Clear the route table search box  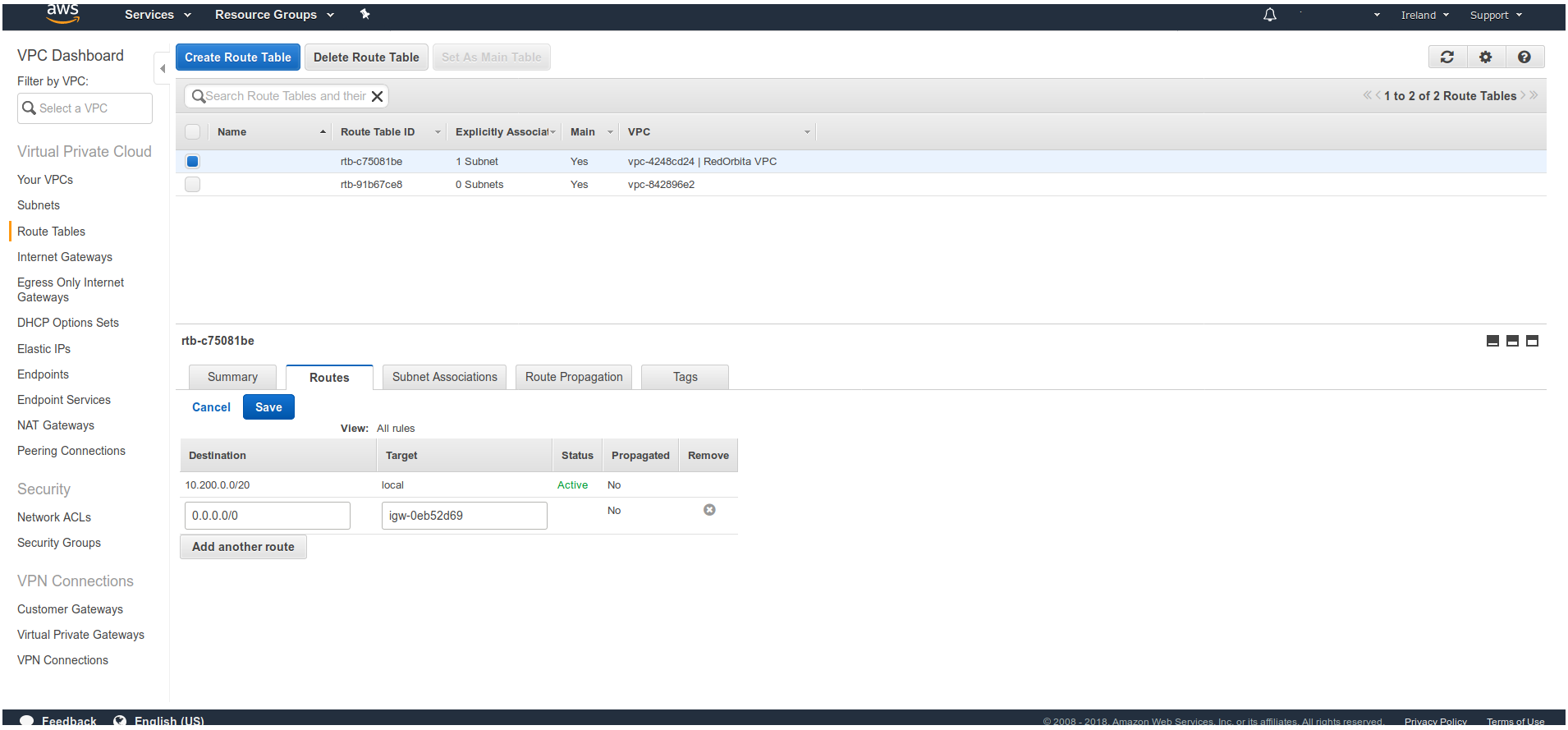tap(377, 96)
